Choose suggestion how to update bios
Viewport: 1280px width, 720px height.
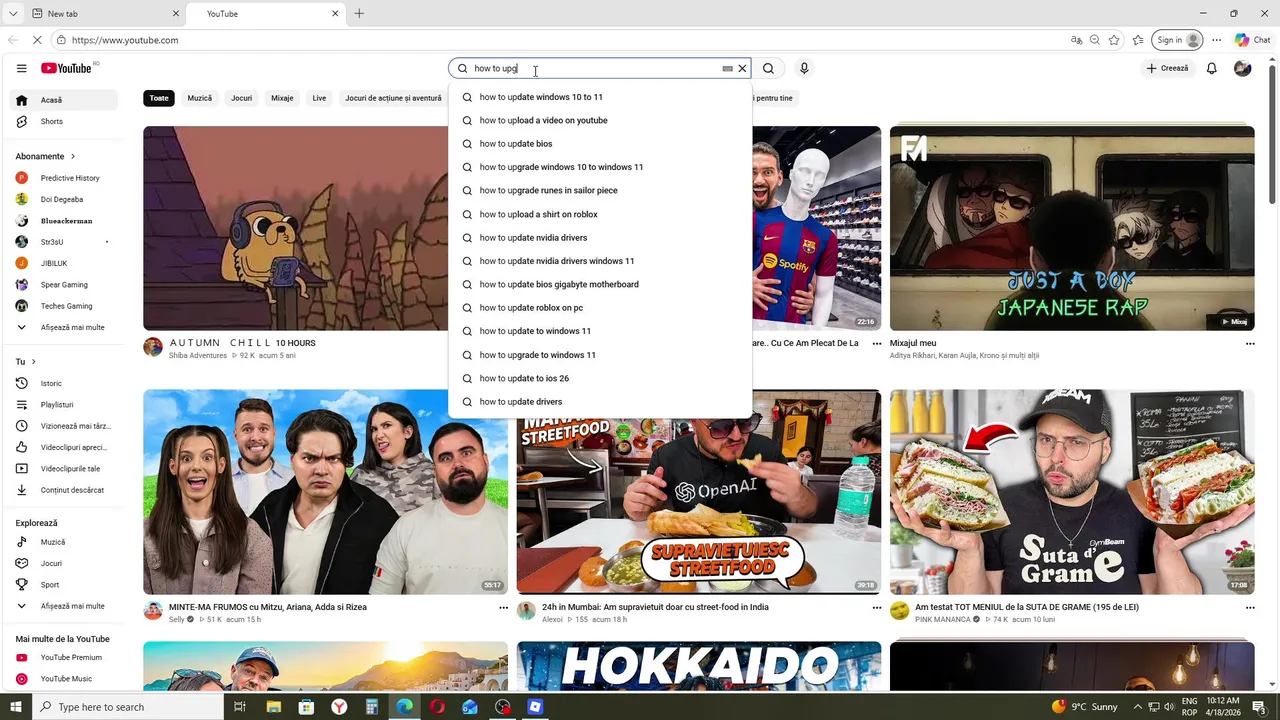(600, 144)
